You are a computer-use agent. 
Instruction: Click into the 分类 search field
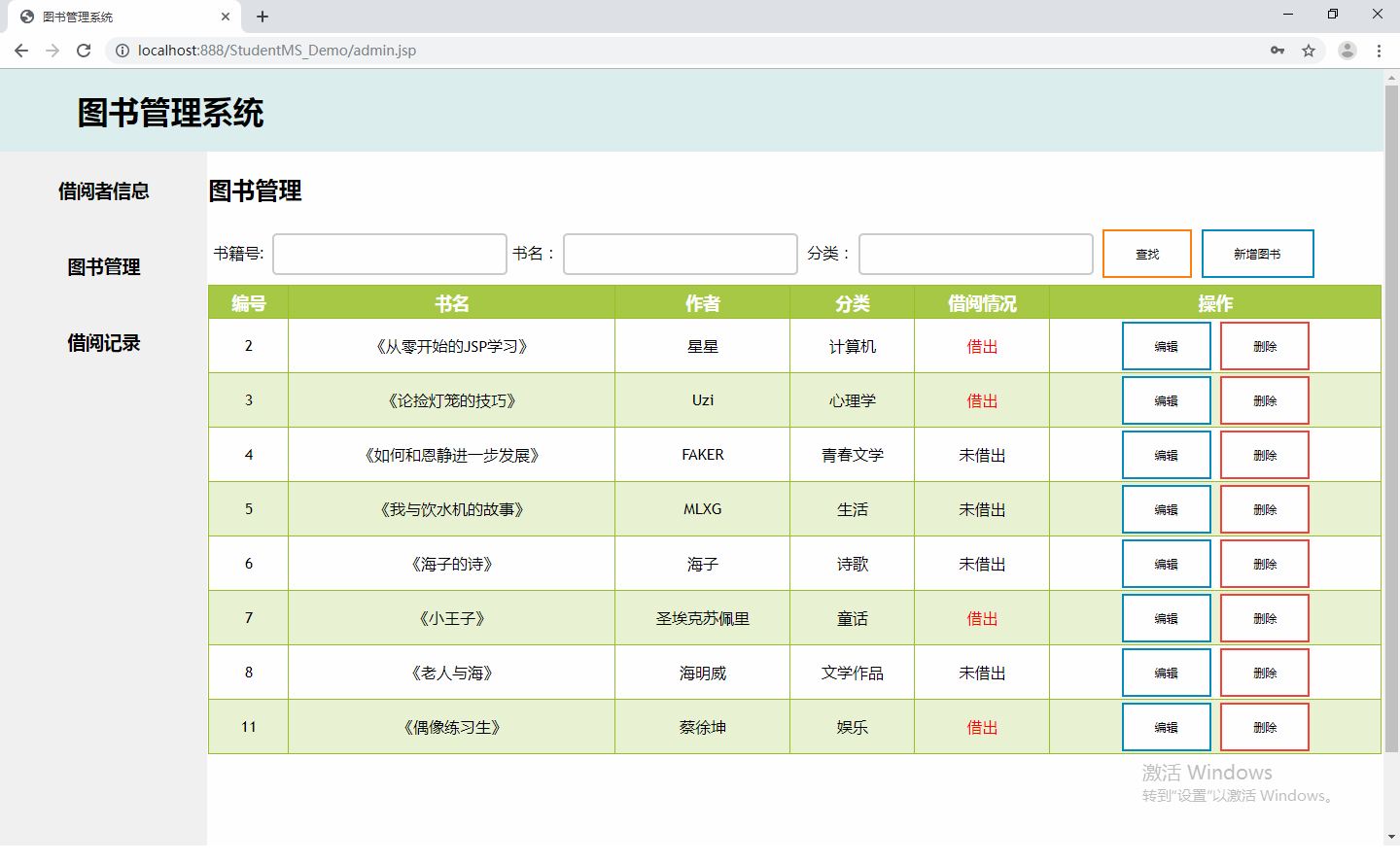pos(975,254)
